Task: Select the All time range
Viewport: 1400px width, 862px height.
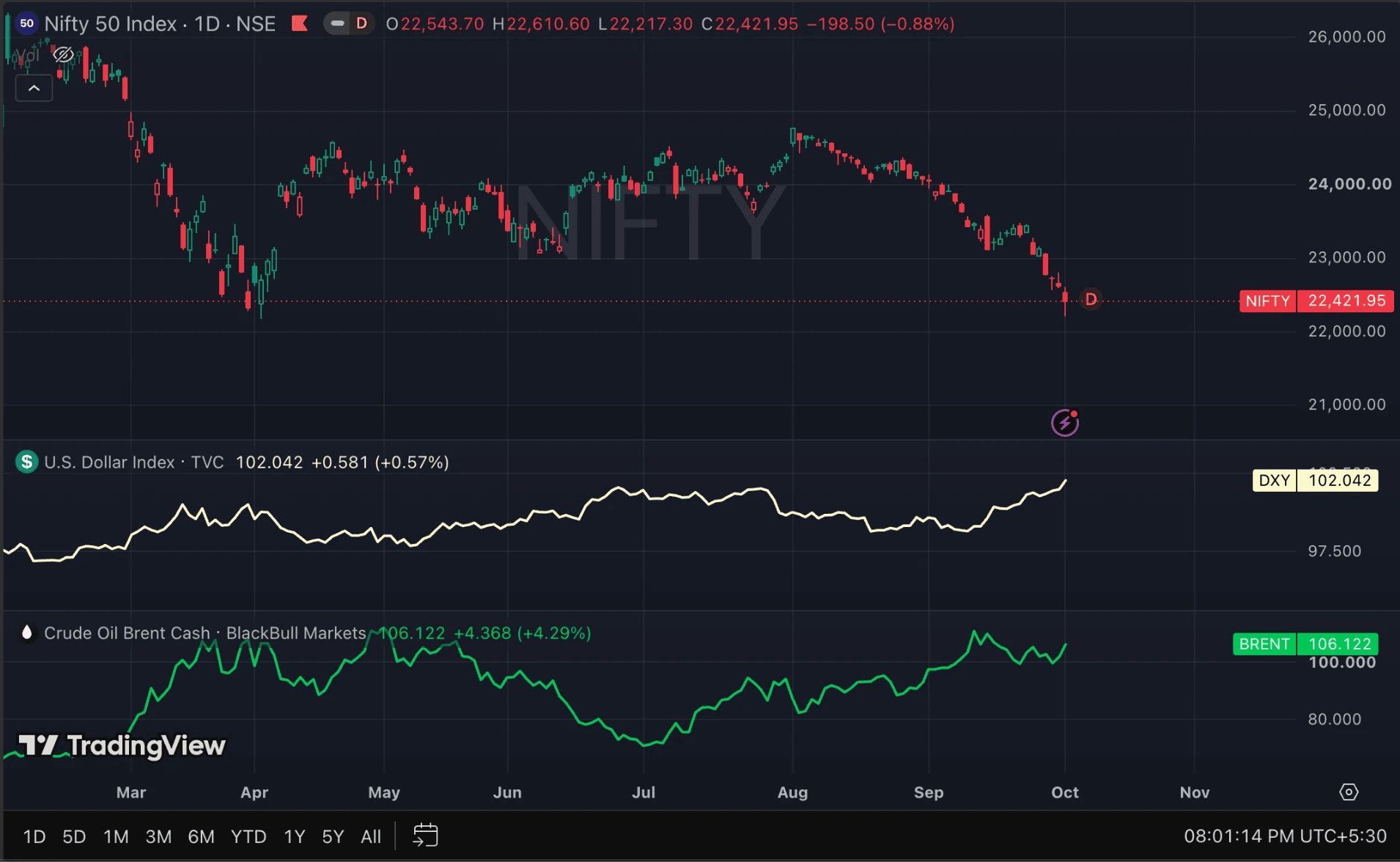Action: point(371,836)
